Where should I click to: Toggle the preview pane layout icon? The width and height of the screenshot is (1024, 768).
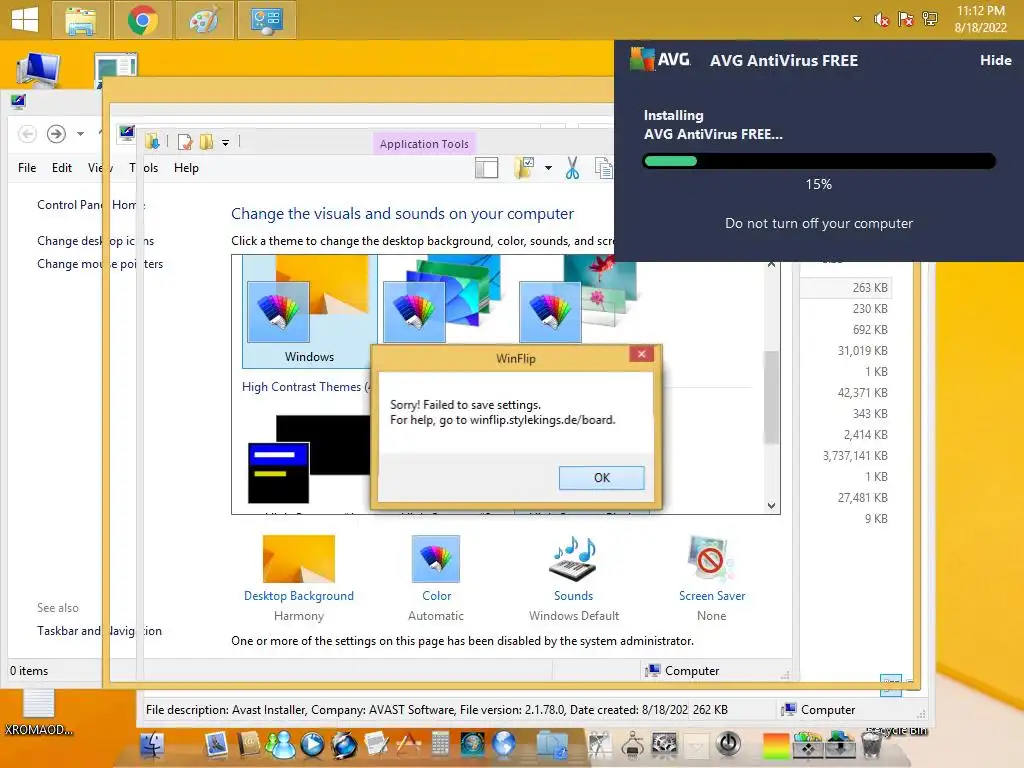point(487,168)
